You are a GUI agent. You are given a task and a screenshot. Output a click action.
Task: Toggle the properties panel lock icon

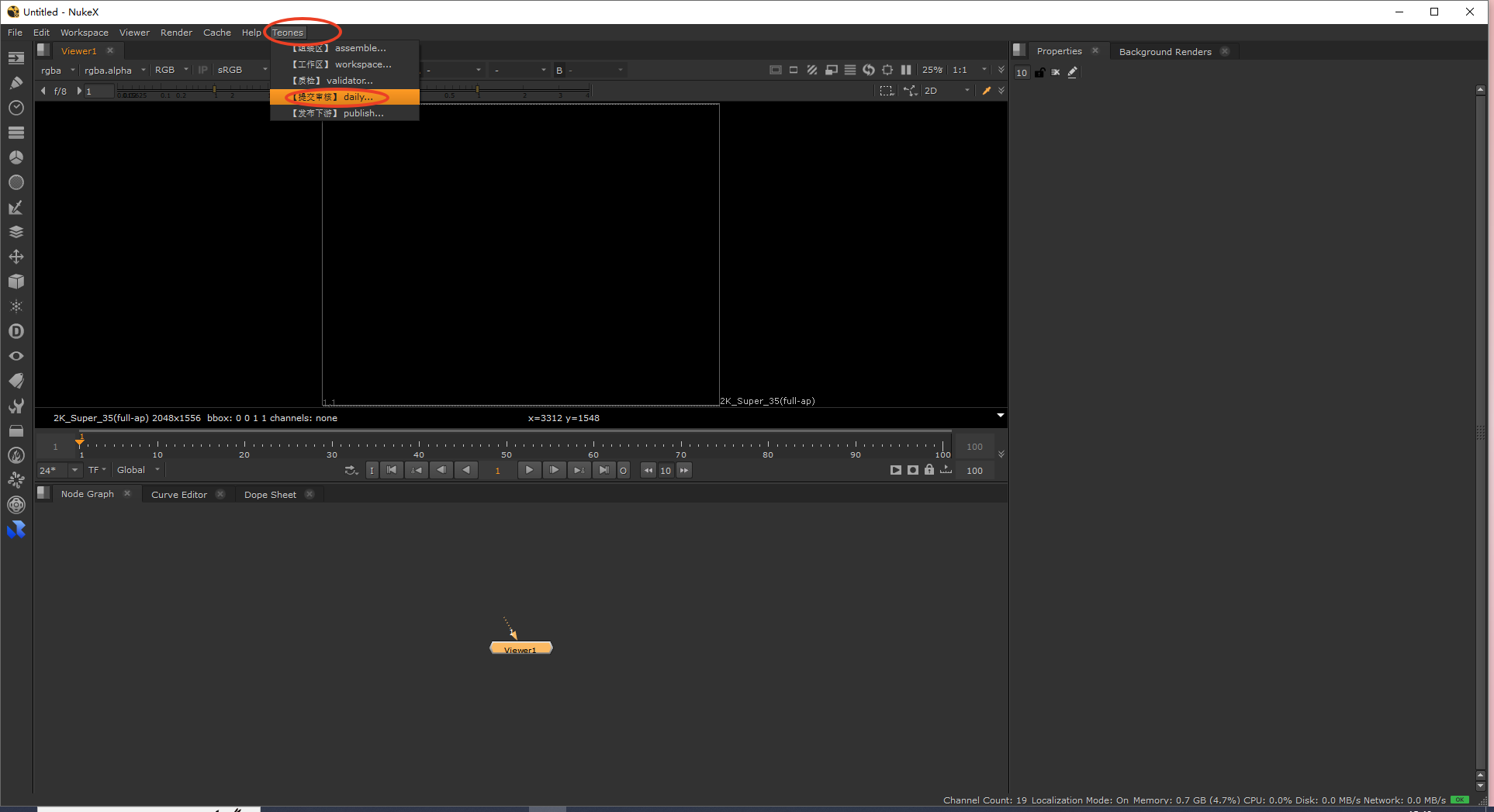coord(1039,72)
